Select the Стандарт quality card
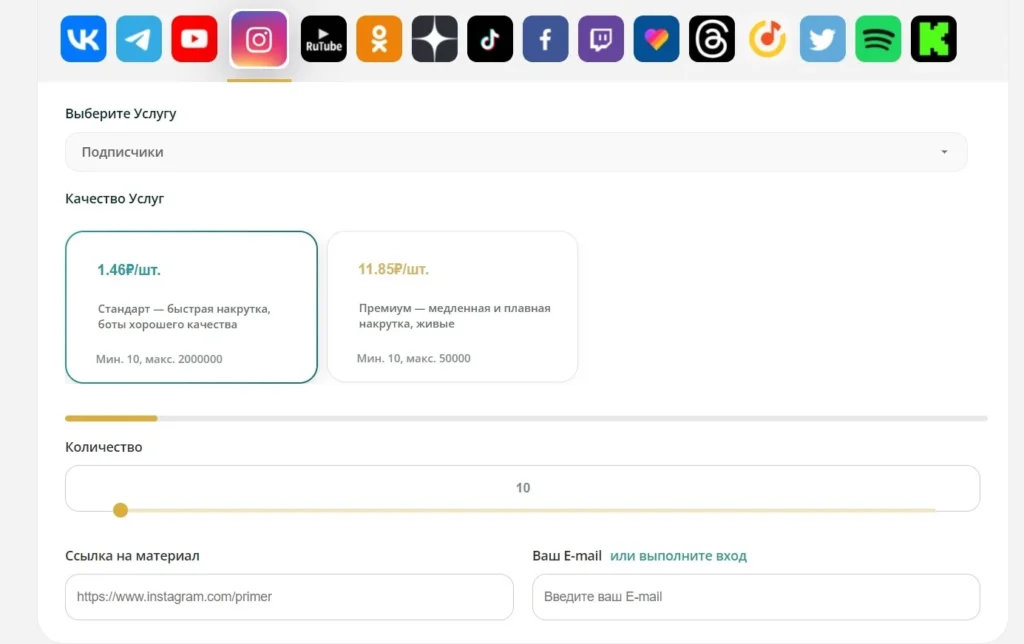Screen dimensions: 1024x644 click(x=191, y=307)
